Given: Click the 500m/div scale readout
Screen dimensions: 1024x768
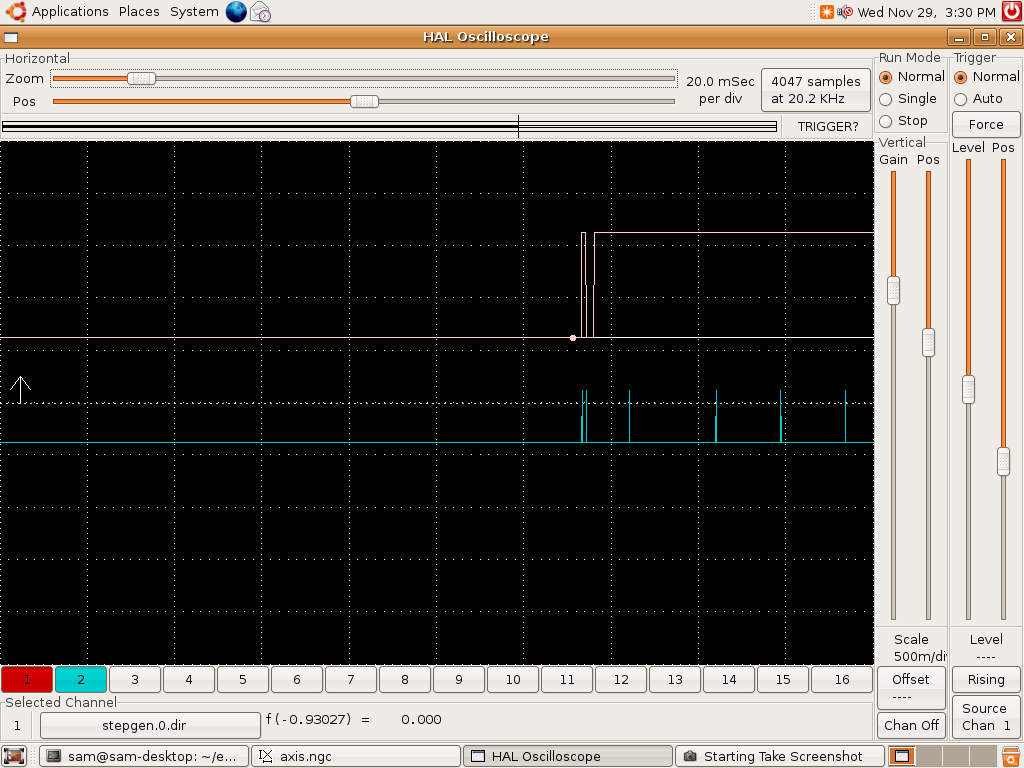Looking at the screenshot, I should coord(920,656).
